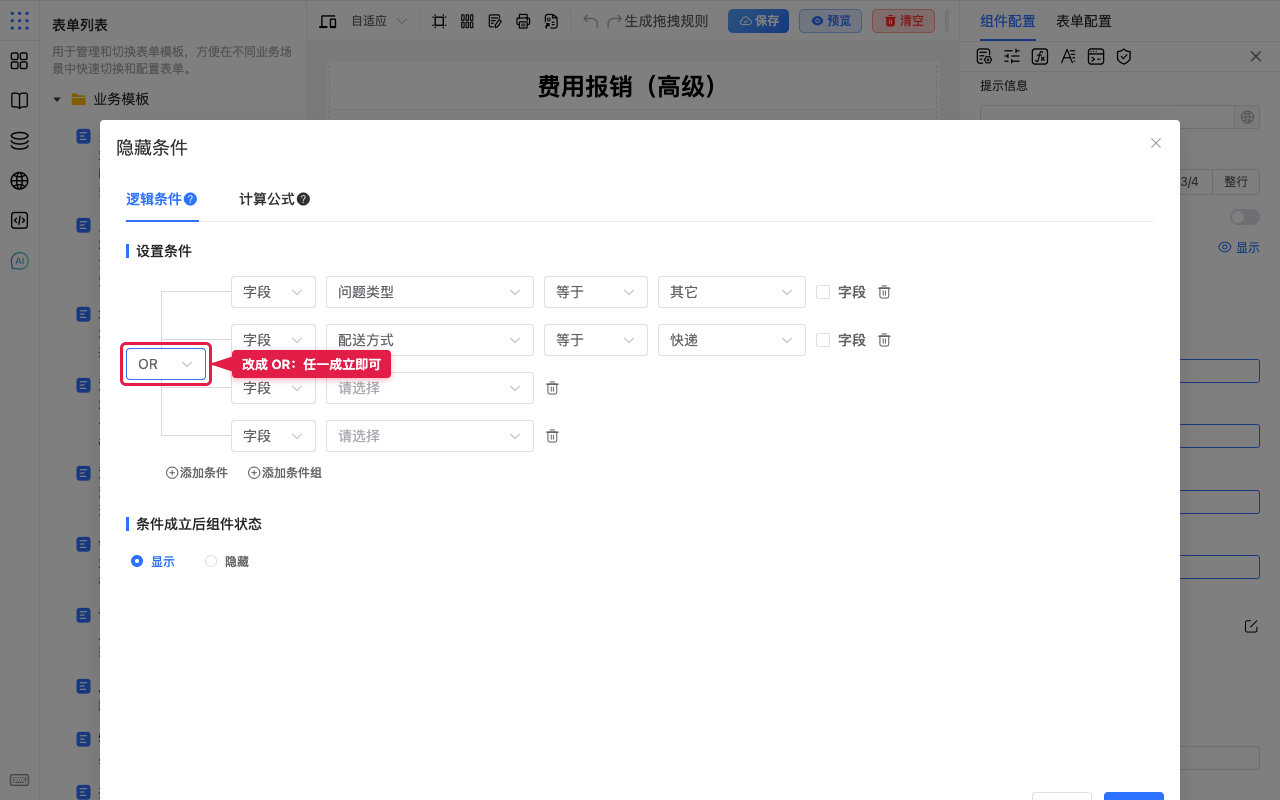Delete the 配送方式 condition row
1280x800 pixels.
pyautogui.click(x=884, y=340)
